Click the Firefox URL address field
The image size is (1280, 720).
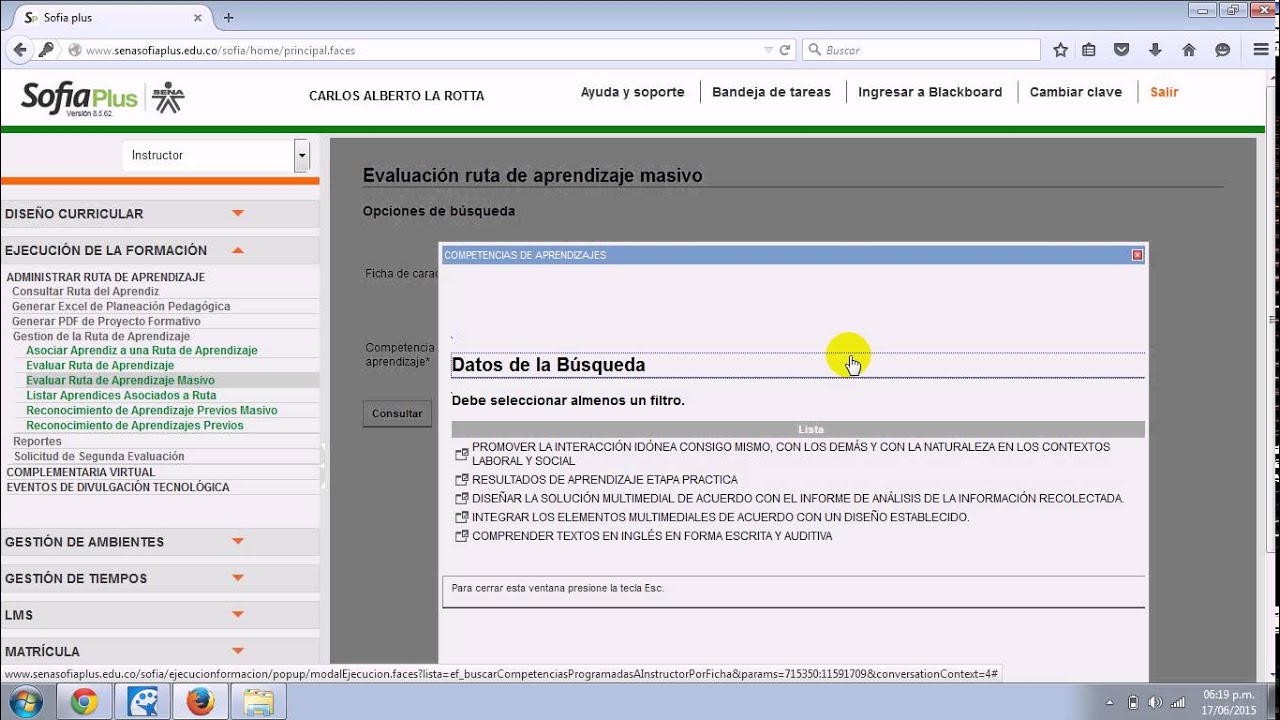pos(420,50)
